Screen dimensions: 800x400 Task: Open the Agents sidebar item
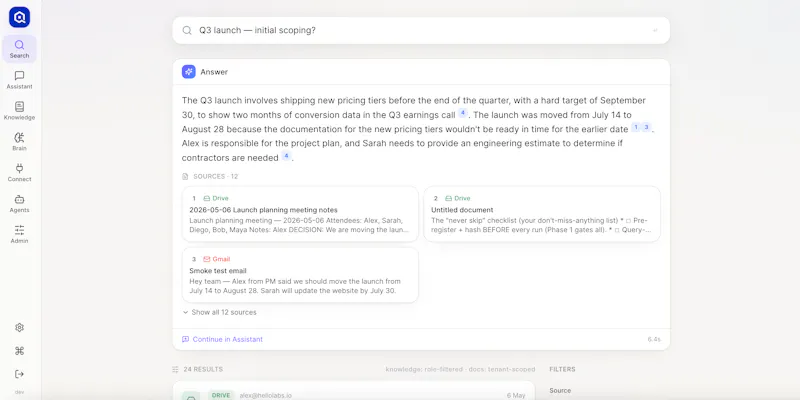19,204
